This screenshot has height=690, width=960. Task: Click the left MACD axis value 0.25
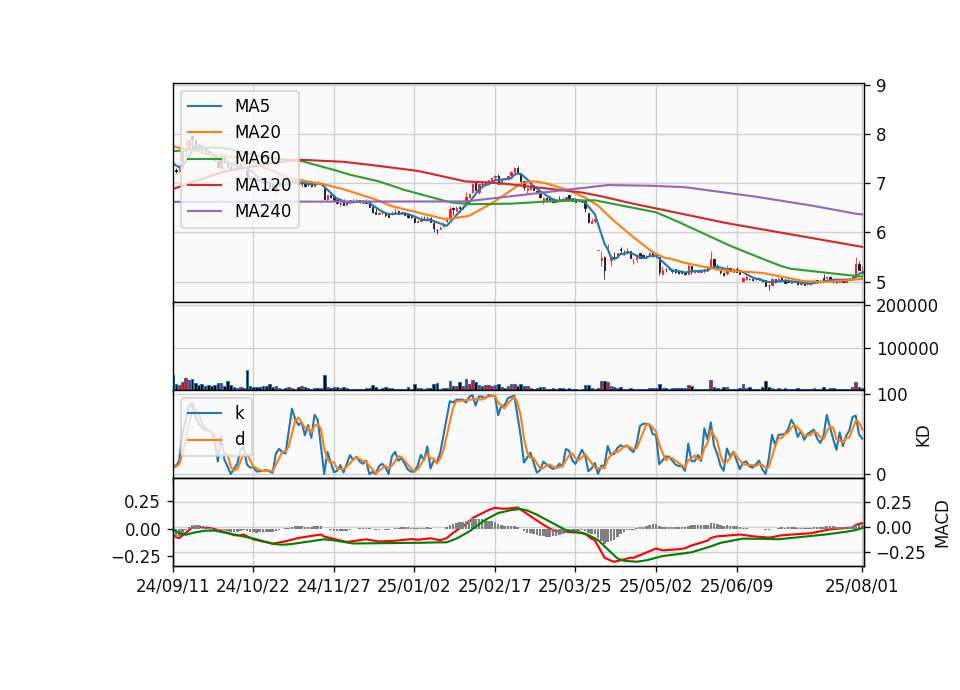142,502
